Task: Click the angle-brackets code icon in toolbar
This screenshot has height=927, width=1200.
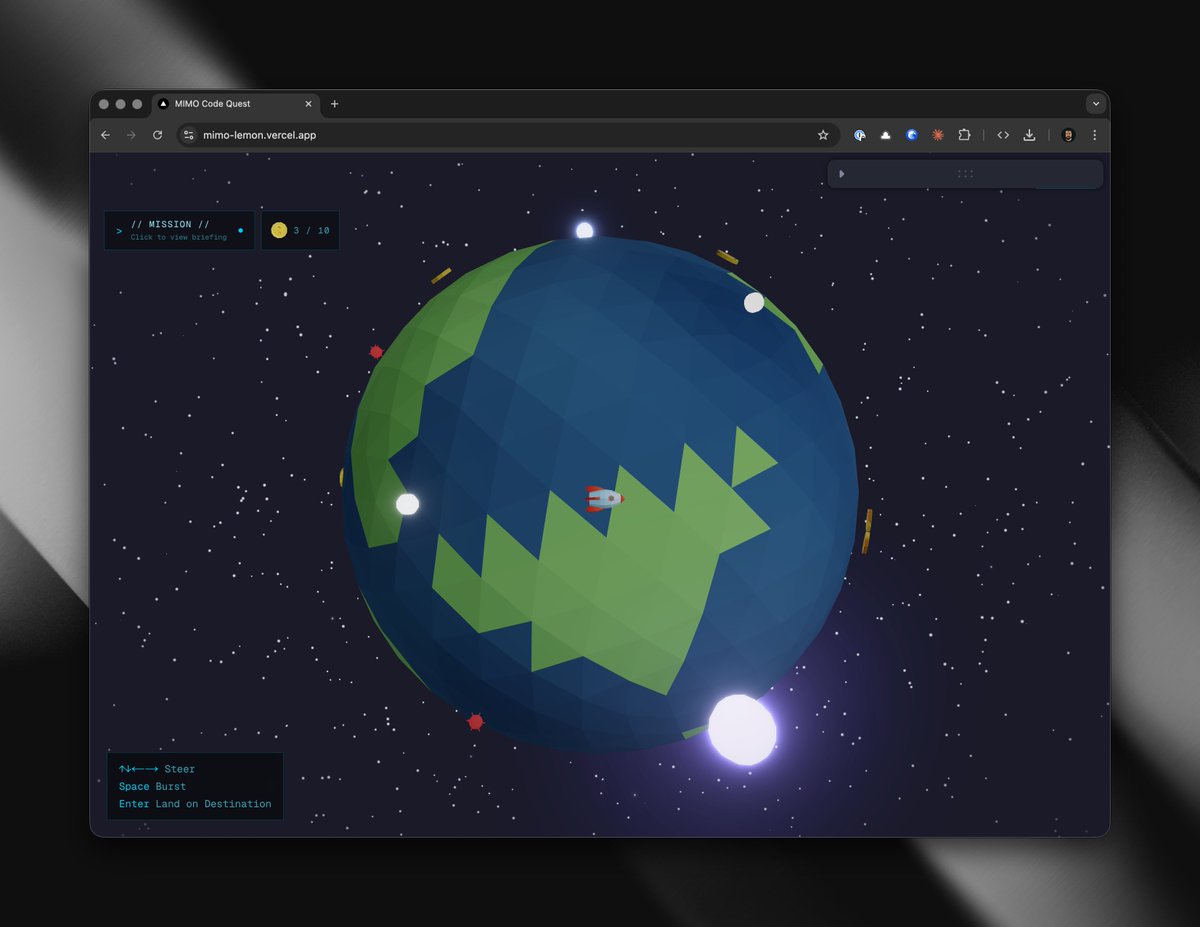Action: [x=1003, y=135]
